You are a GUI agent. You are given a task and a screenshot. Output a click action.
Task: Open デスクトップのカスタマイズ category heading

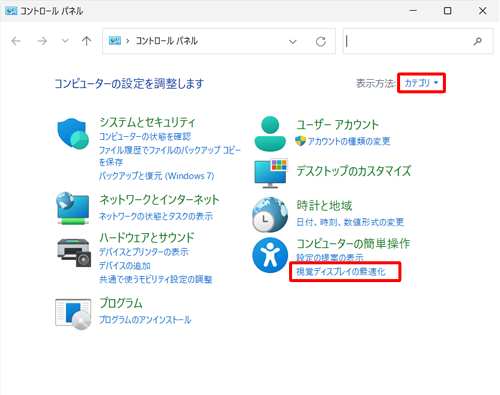click(354, 171)
